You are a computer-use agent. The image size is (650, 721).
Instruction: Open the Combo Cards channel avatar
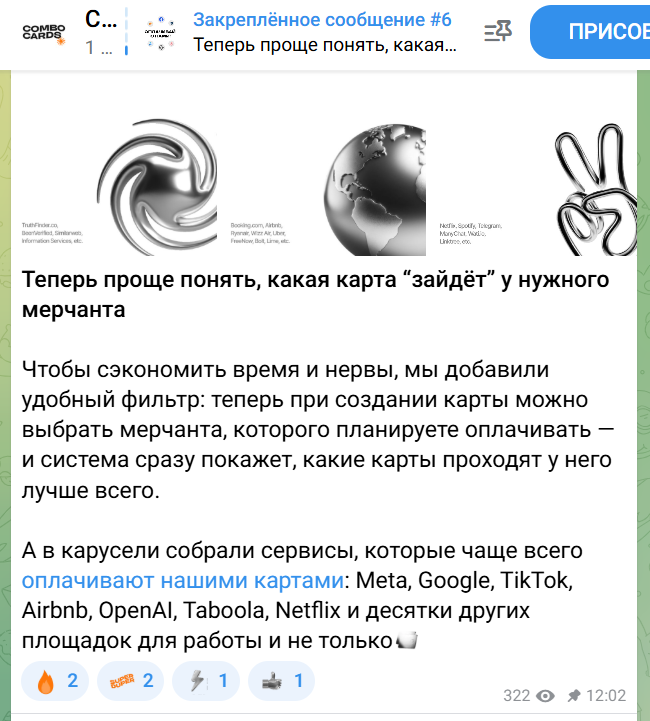coord(44,33)
